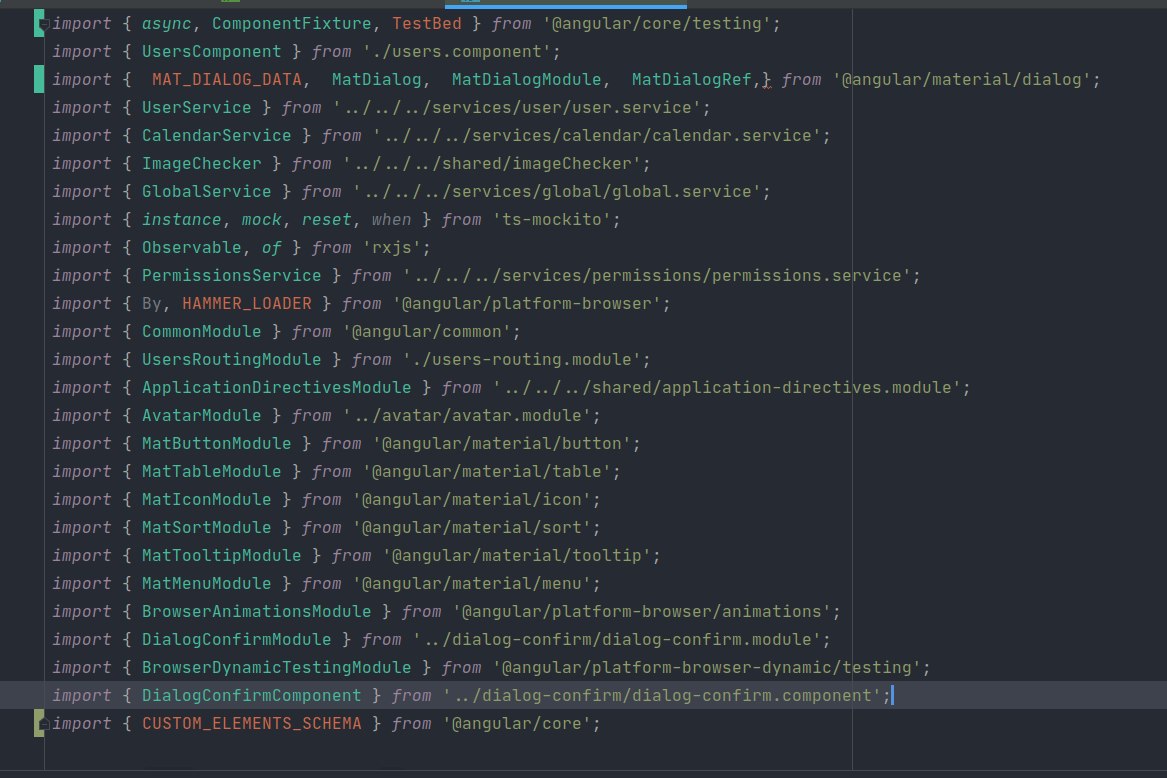Click the 'dialog-confirm.component' path string
The height and width of the screenshot is (778, 1167).
[662, 695]
